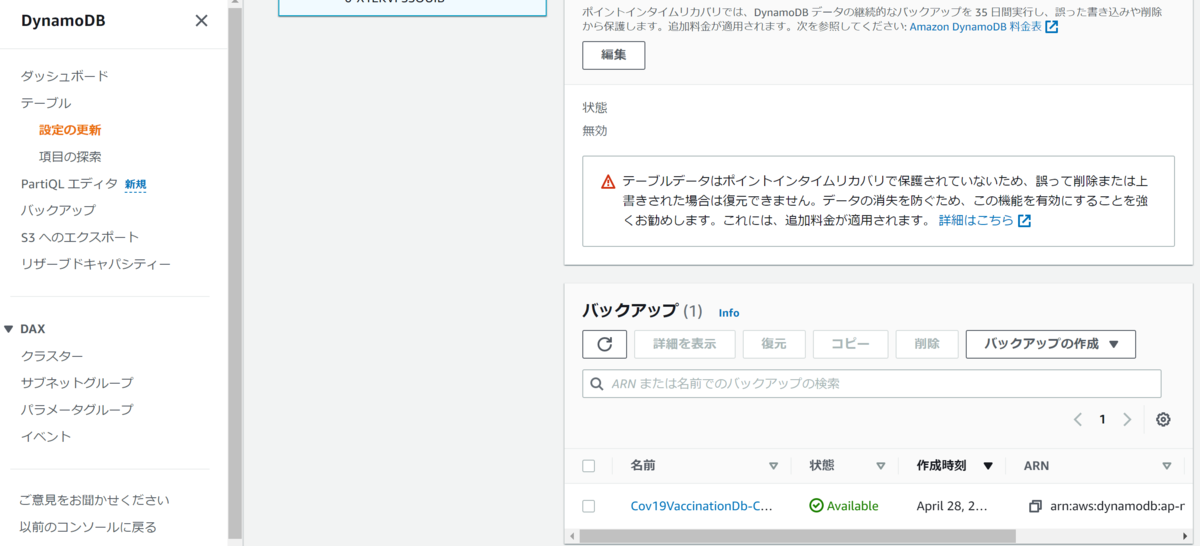Open S3 へのエクスポート page

point(80,237)
